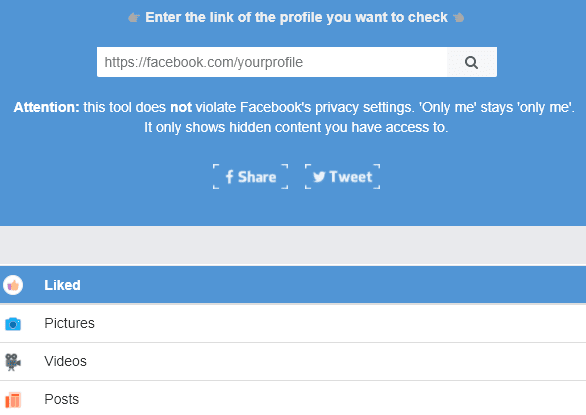Click the orange Posts icon
586x415 pixels.
[x=13, y=400]
